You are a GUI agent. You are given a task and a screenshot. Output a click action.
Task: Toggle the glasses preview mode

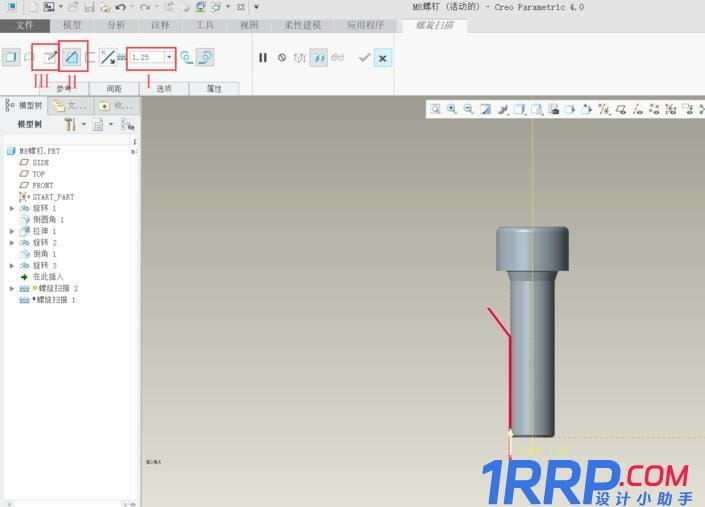337,58
